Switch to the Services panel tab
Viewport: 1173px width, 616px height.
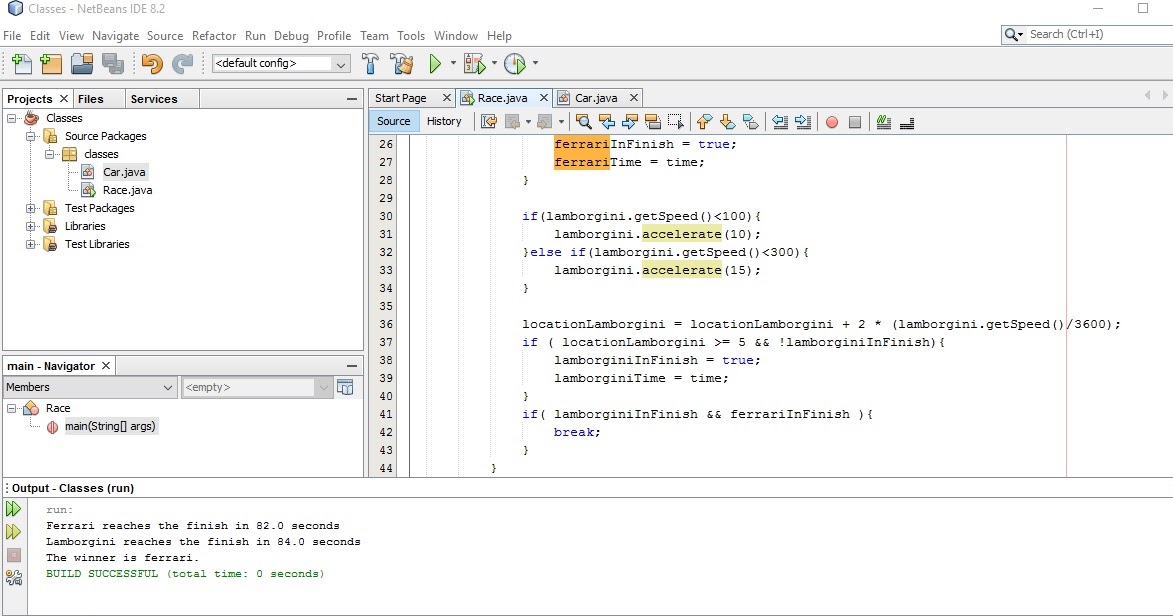coord(154,99)
